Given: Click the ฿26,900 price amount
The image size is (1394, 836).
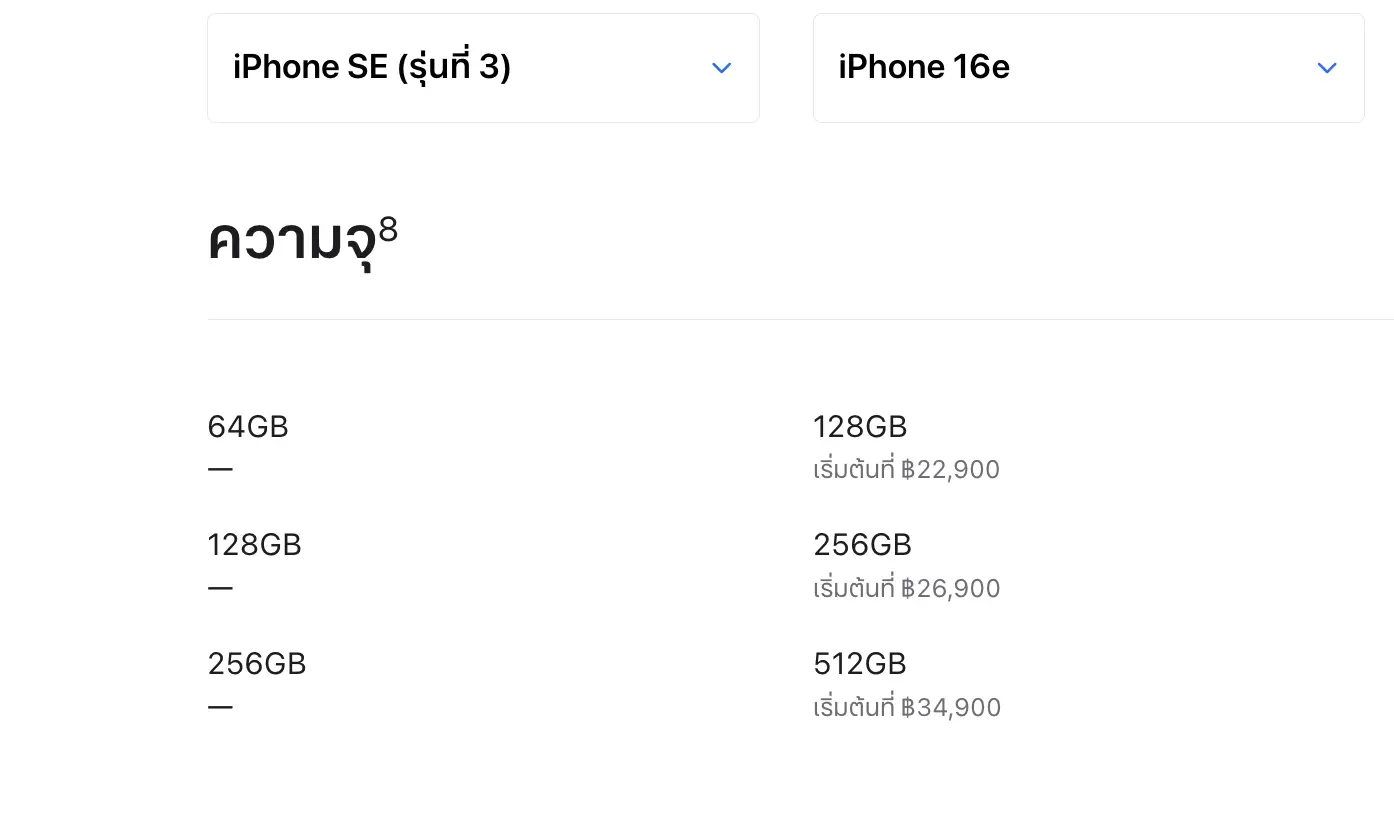Looking at the screenshot, I should [950, 588].
